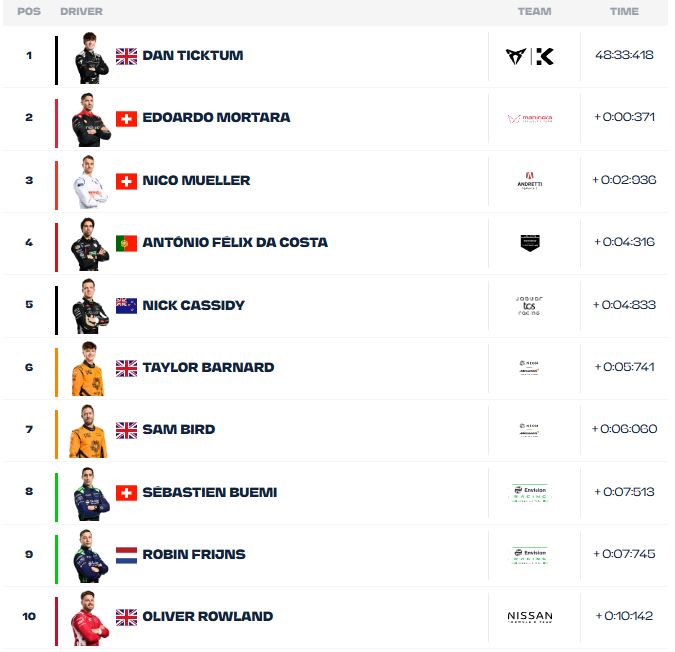The width and height of the screenshot is (675, 652).
Task: Click the TIME column header
Action: pyautogui.click(x=624, y=12)
